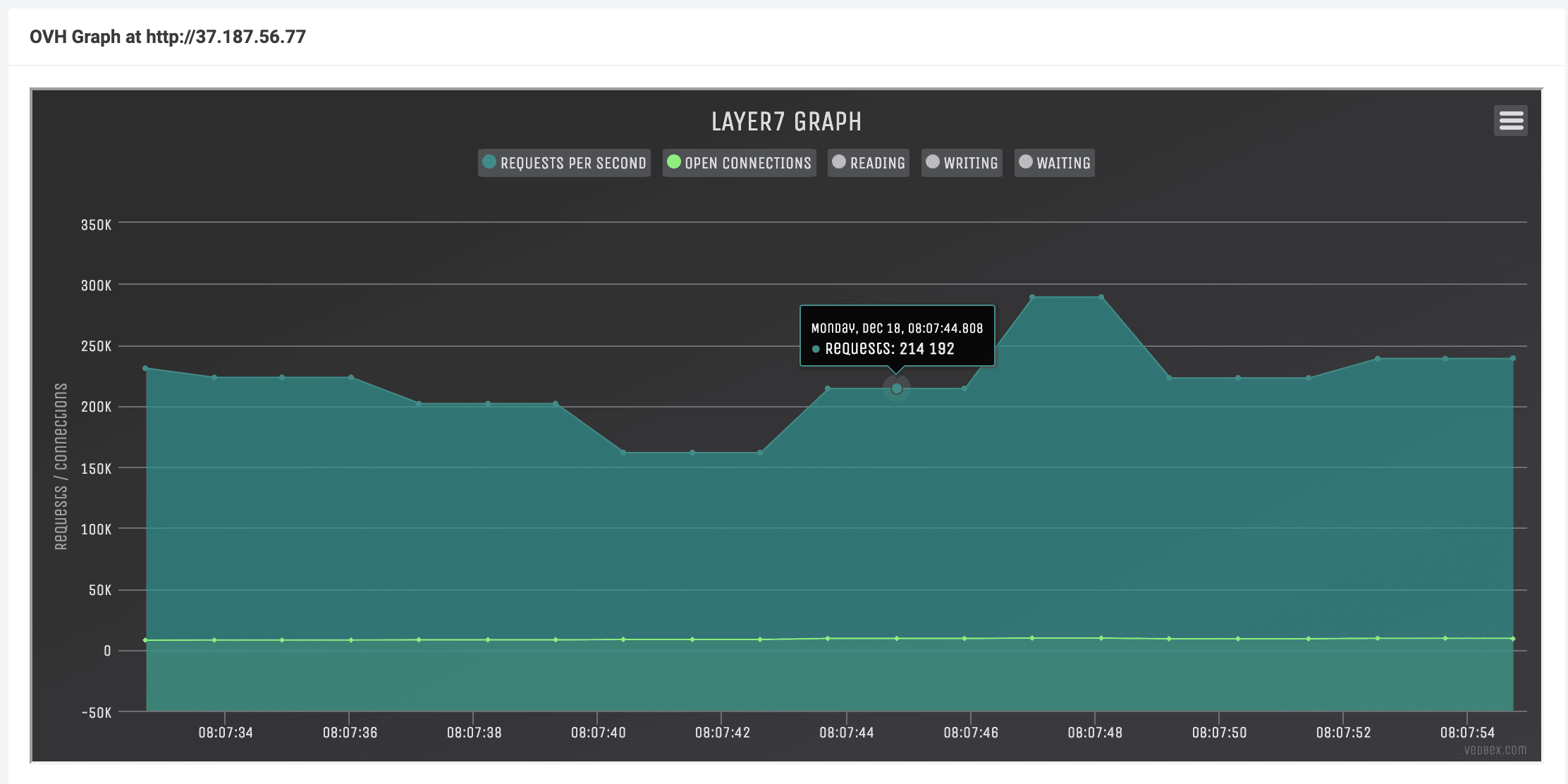Click the gray Waiting legend dot
This screenshot has height=784, width=1568.
pyautogui.click(x=1026, y=162)
